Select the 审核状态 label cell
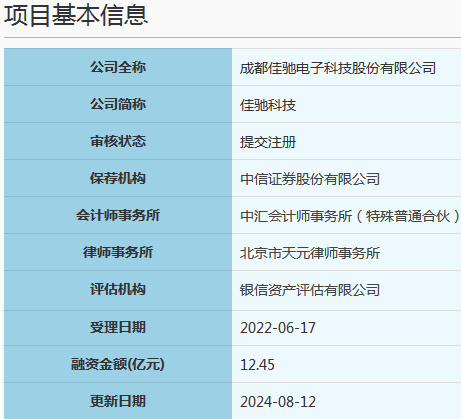The image size is (461, 419). coord(118,141)
